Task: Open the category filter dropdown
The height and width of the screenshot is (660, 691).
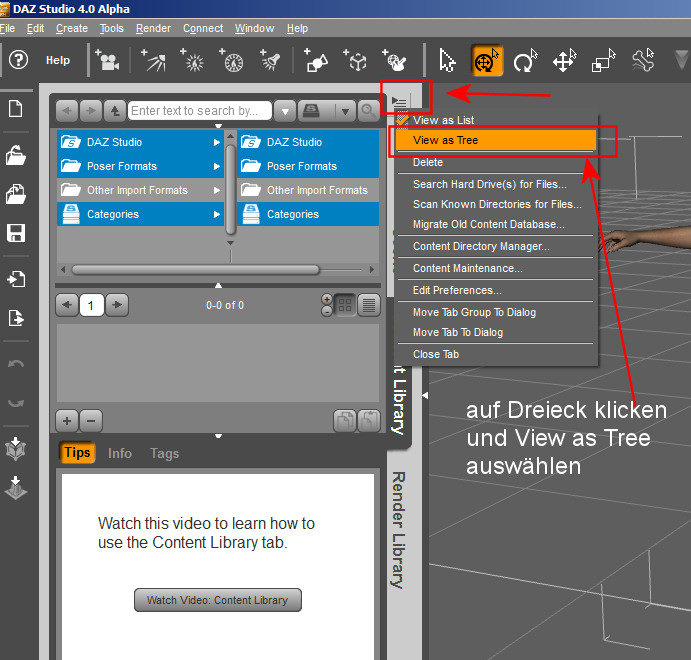Action: click(345, 111)
